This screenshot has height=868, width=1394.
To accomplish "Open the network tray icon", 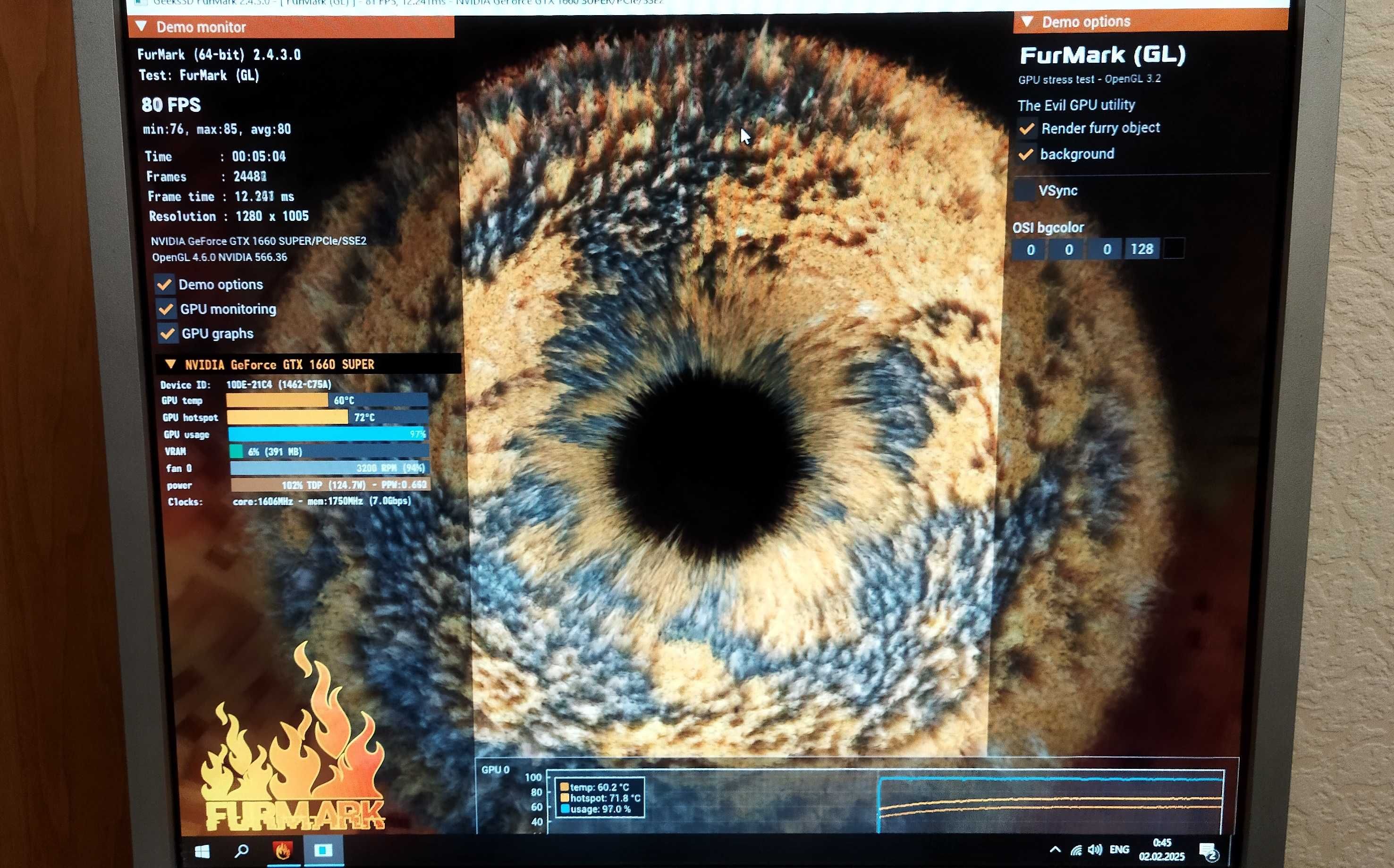I will [x=1076, y=850].
